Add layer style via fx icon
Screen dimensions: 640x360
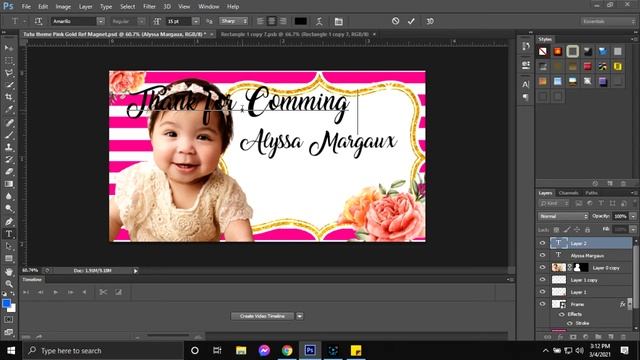pos(560,337)
